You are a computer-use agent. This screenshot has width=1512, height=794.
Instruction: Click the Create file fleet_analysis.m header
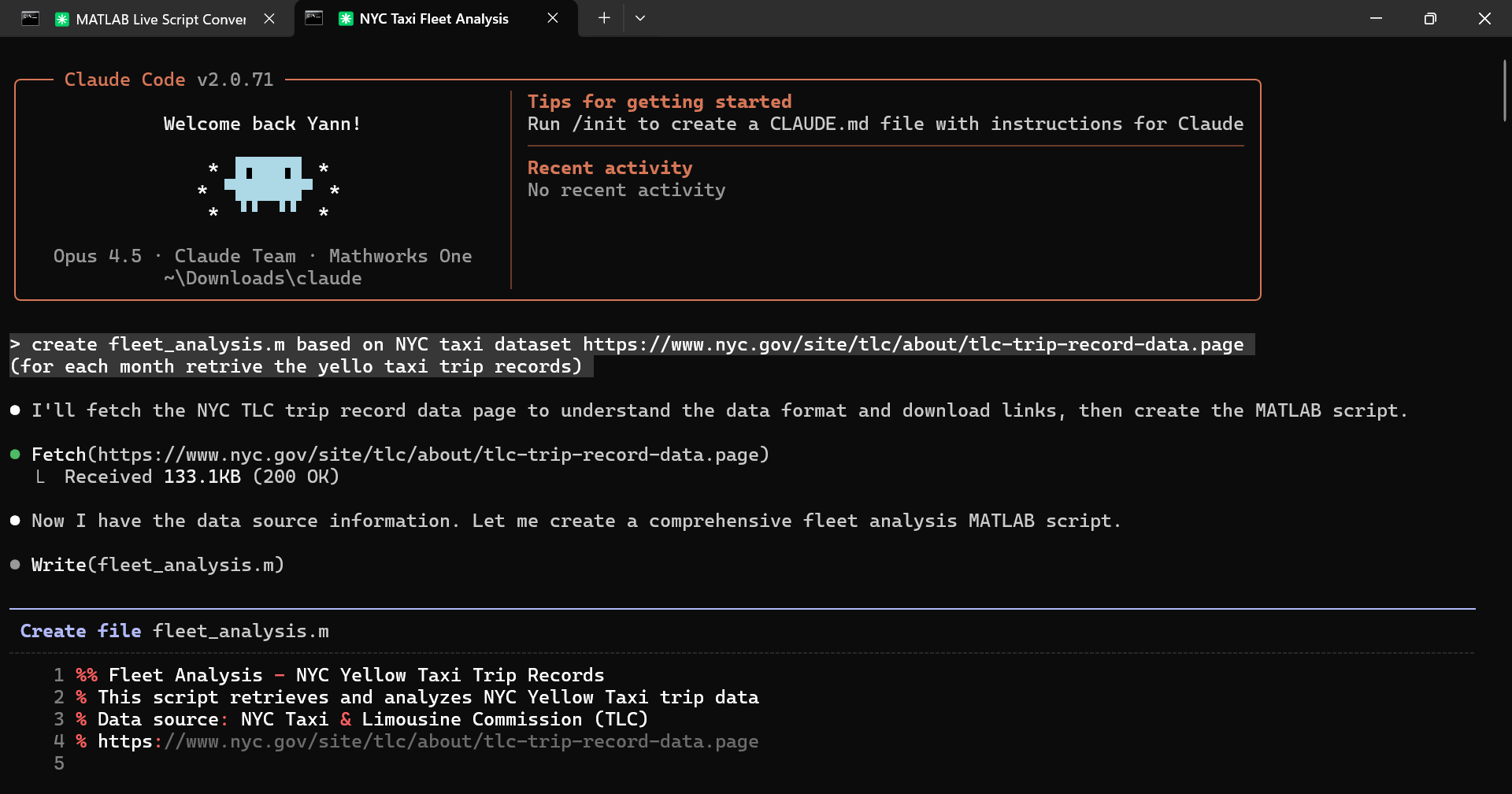click(175, 630)
